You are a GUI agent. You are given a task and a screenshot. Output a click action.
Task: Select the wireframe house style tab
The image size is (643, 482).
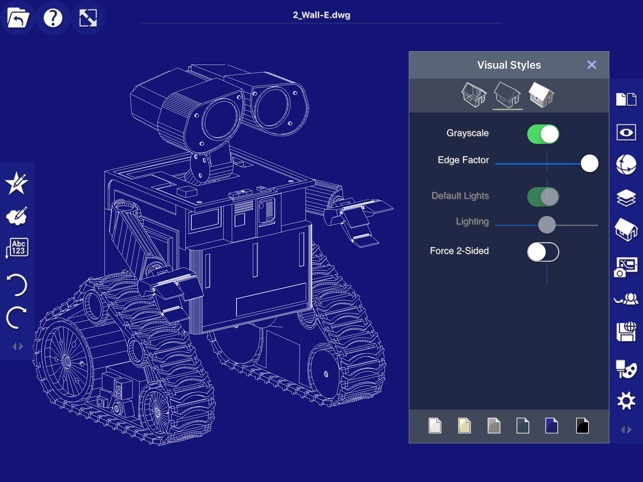point(474,95)
